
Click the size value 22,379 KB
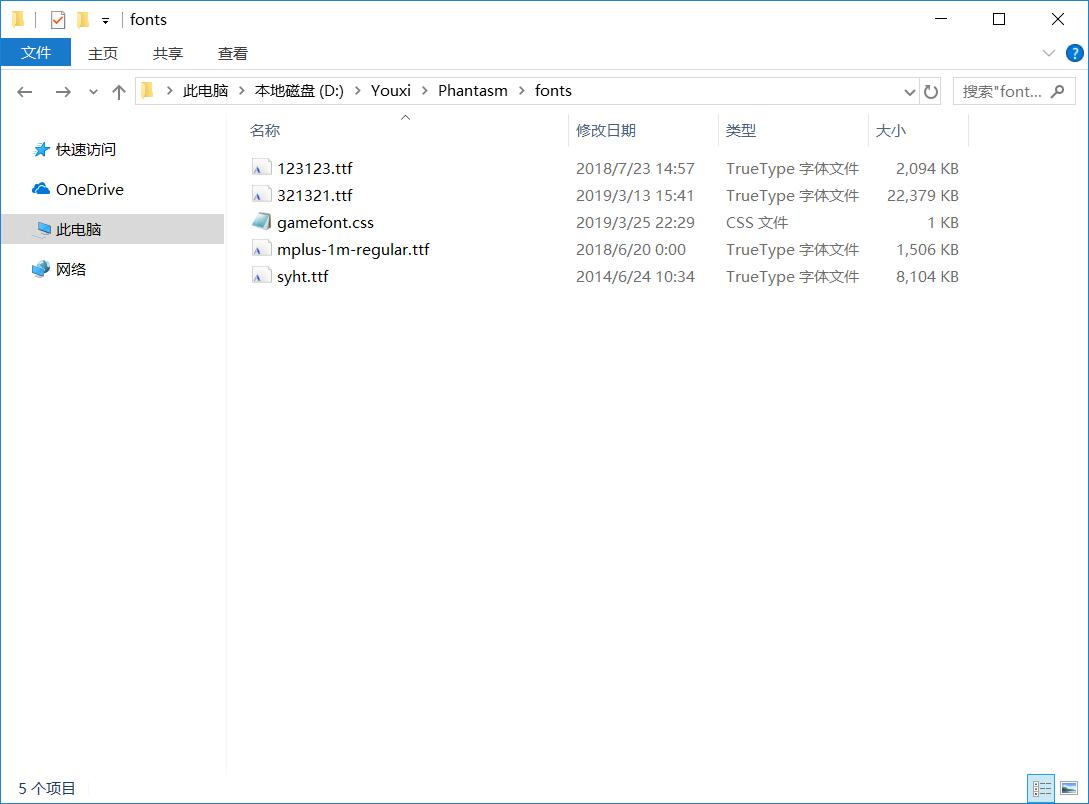pyautogui.click(x=922, y=196)
